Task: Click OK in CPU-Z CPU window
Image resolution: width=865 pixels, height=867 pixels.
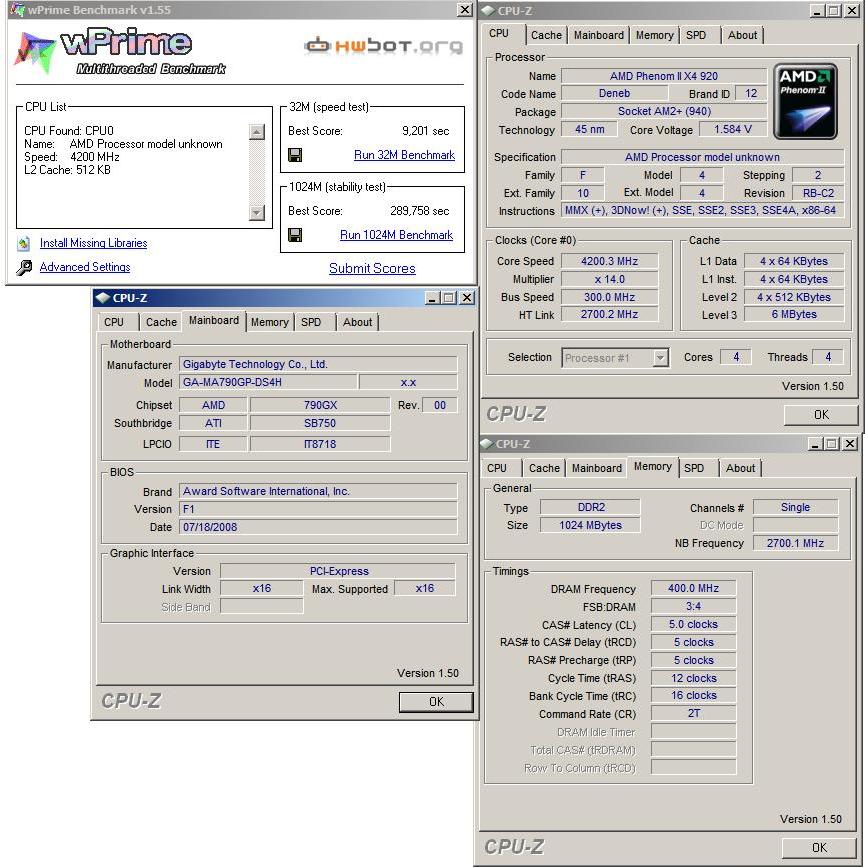Action: point(821,415)
